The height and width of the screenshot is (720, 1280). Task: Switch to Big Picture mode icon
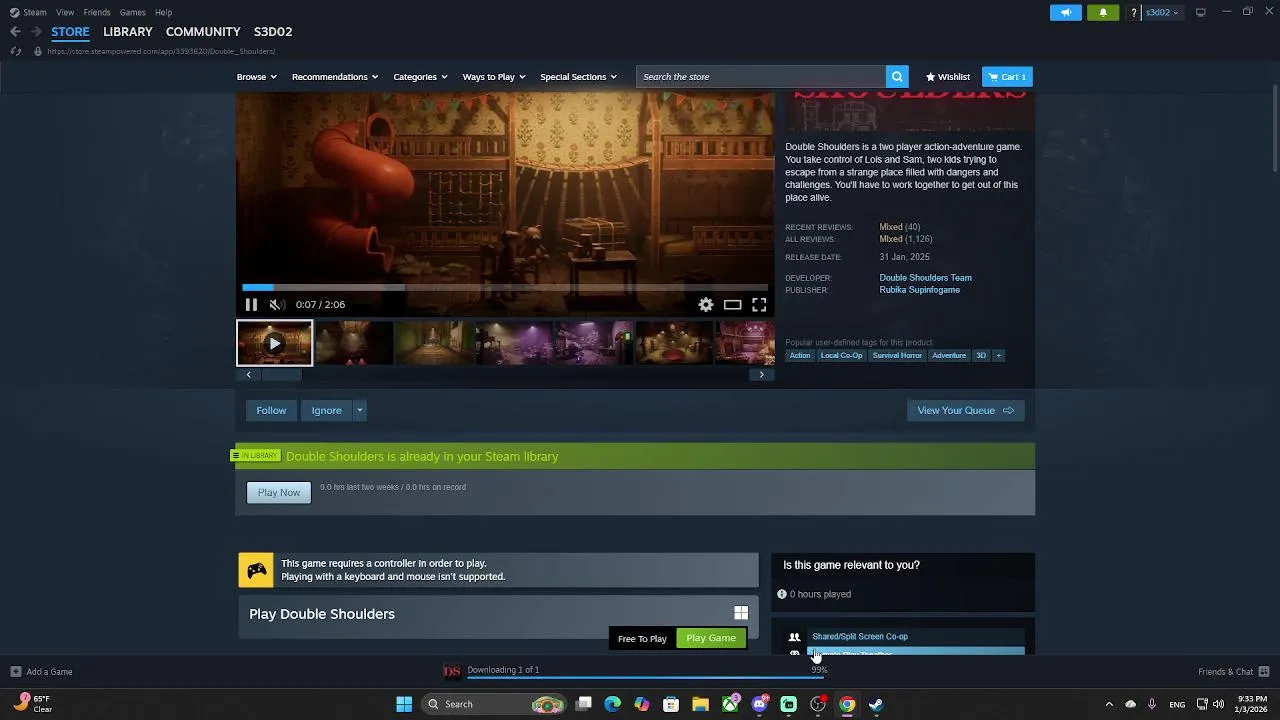(1201, 12)
